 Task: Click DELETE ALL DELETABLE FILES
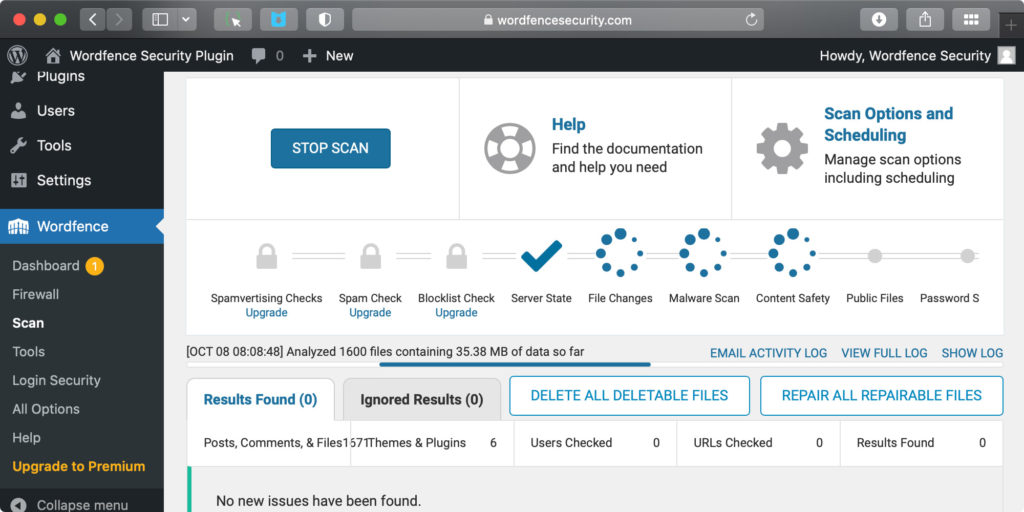pyautogui.click(x=630, y=396)
